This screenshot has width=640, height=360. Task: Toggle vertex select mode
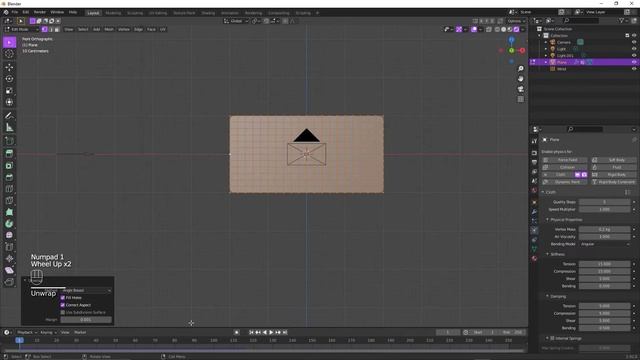44,29
